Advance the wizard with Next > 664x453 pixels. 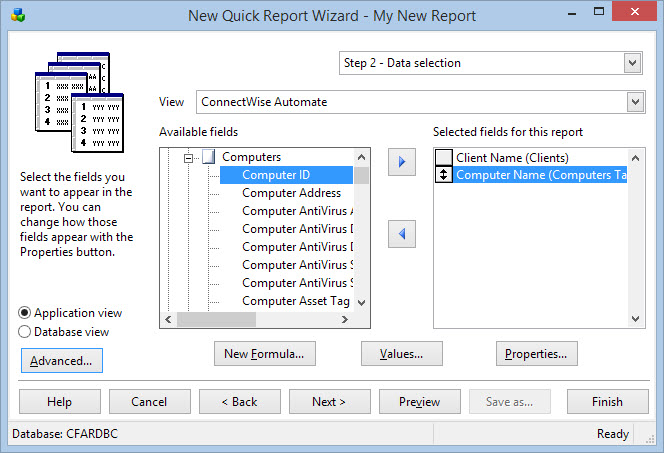[329, 401]
